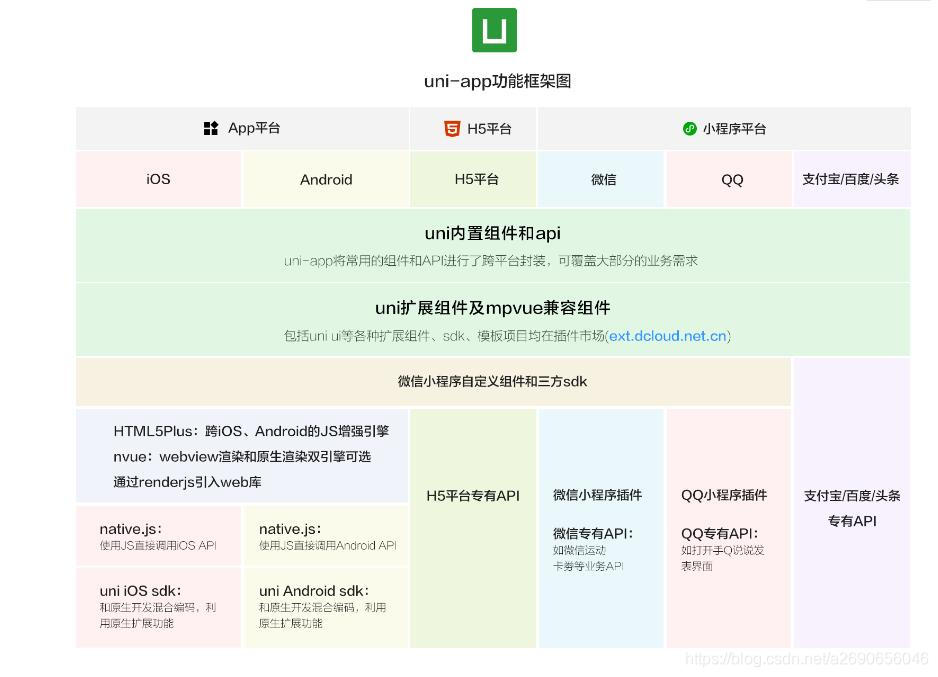Click the green mini-program platform icon
The image size is (938, 677).
tap(690, 129)
